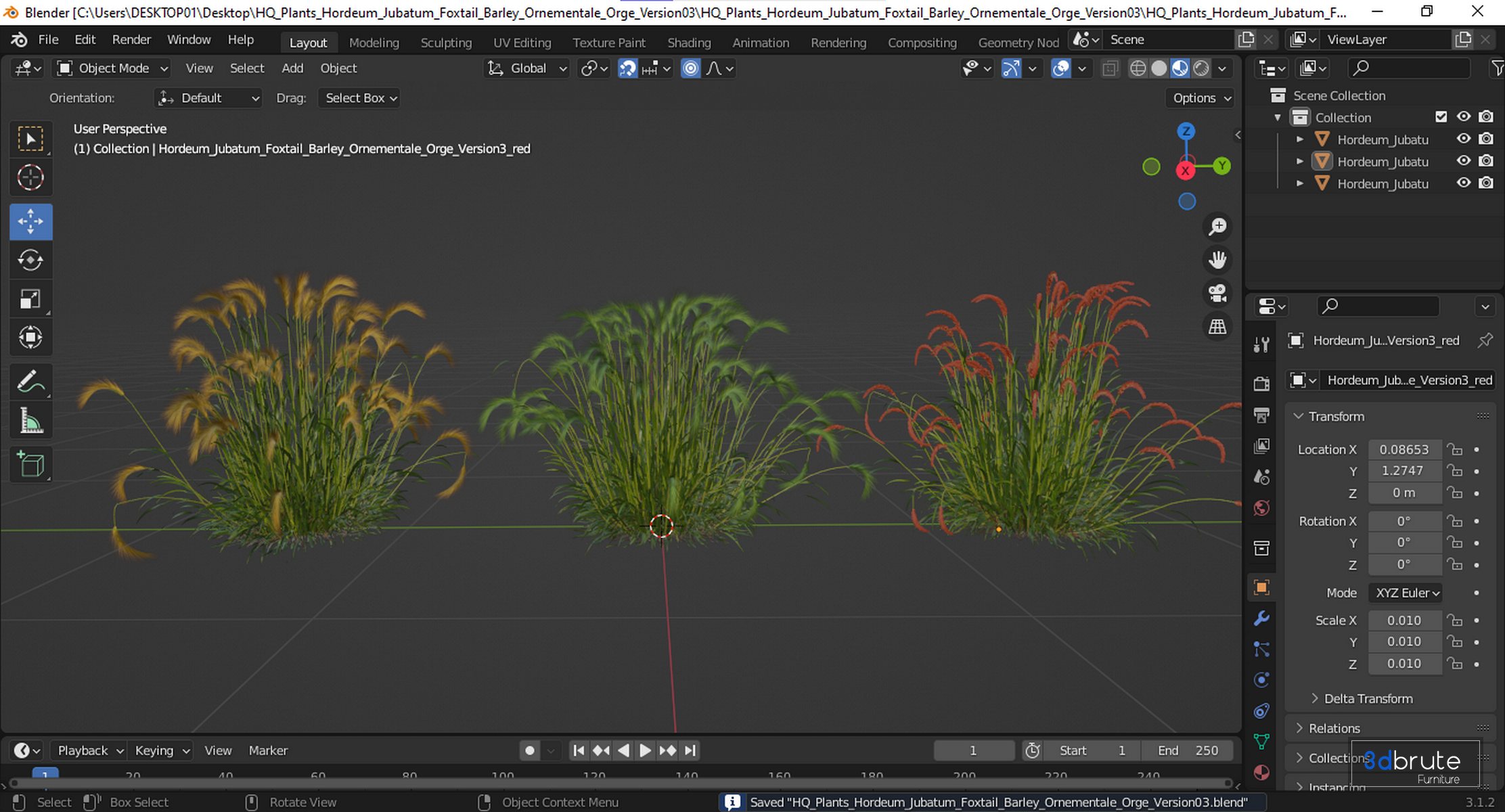Open the rotation Mode XYZ Euler dropdown

(x=1406, y=593)
